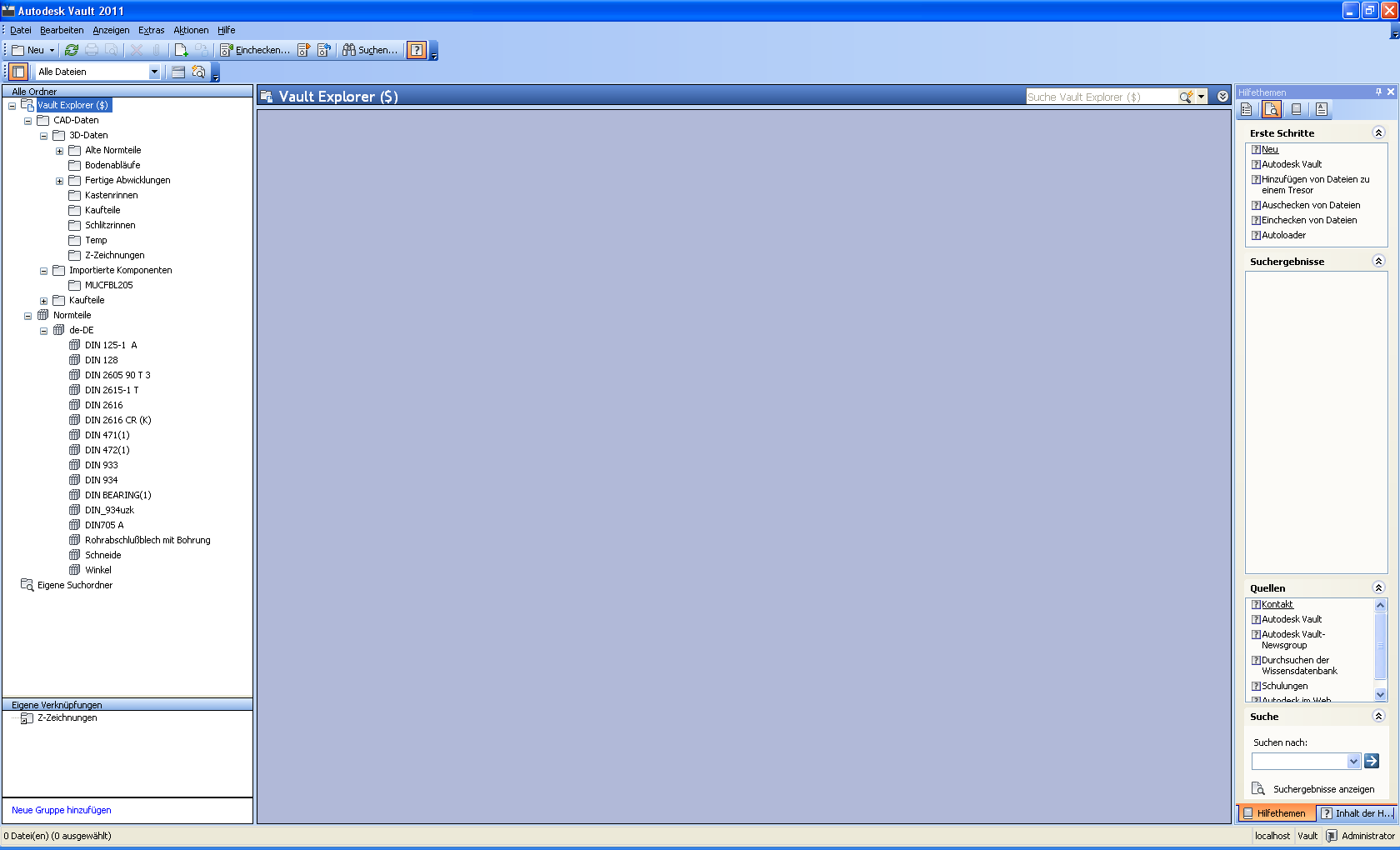Open Z-Zeichnungen shortcut under Eigene Verknüpfungen
This screenshot has height=850, width=1400.
coord(67,717)
